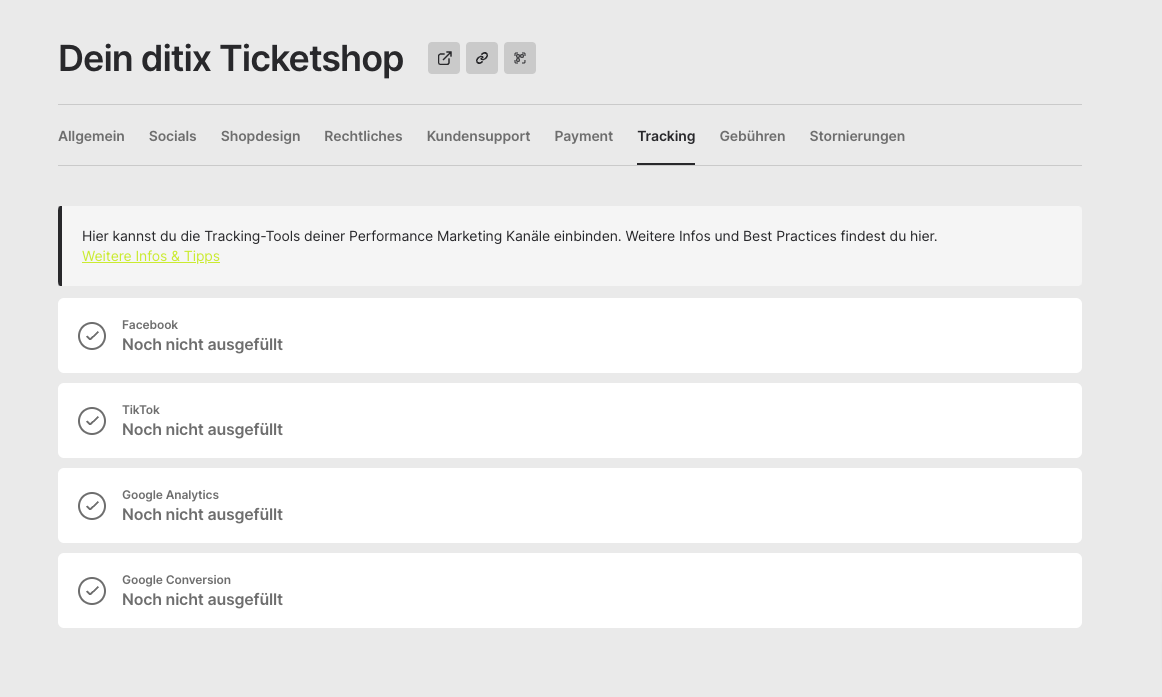The width and height of the screenshot is (1162, 697).
Task: Go to the Shopdesign tab
Action: pos(260,136)
